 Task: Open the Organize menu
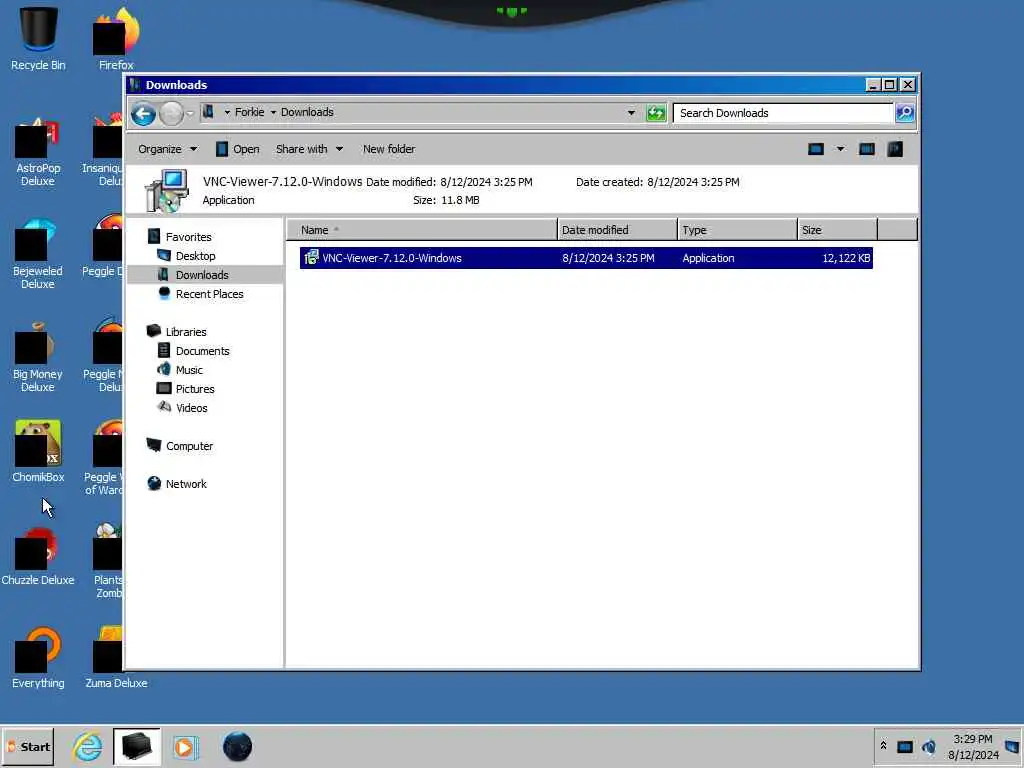click(x=167, y=150)
